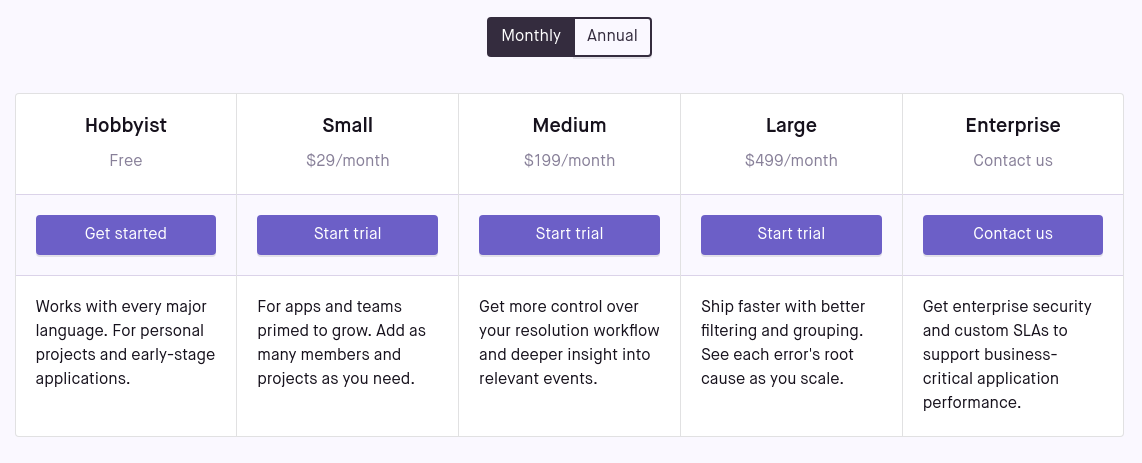Click Contact us text under Enterprise
This screenshot has height=463, width=1142.
coord(1013,160)
